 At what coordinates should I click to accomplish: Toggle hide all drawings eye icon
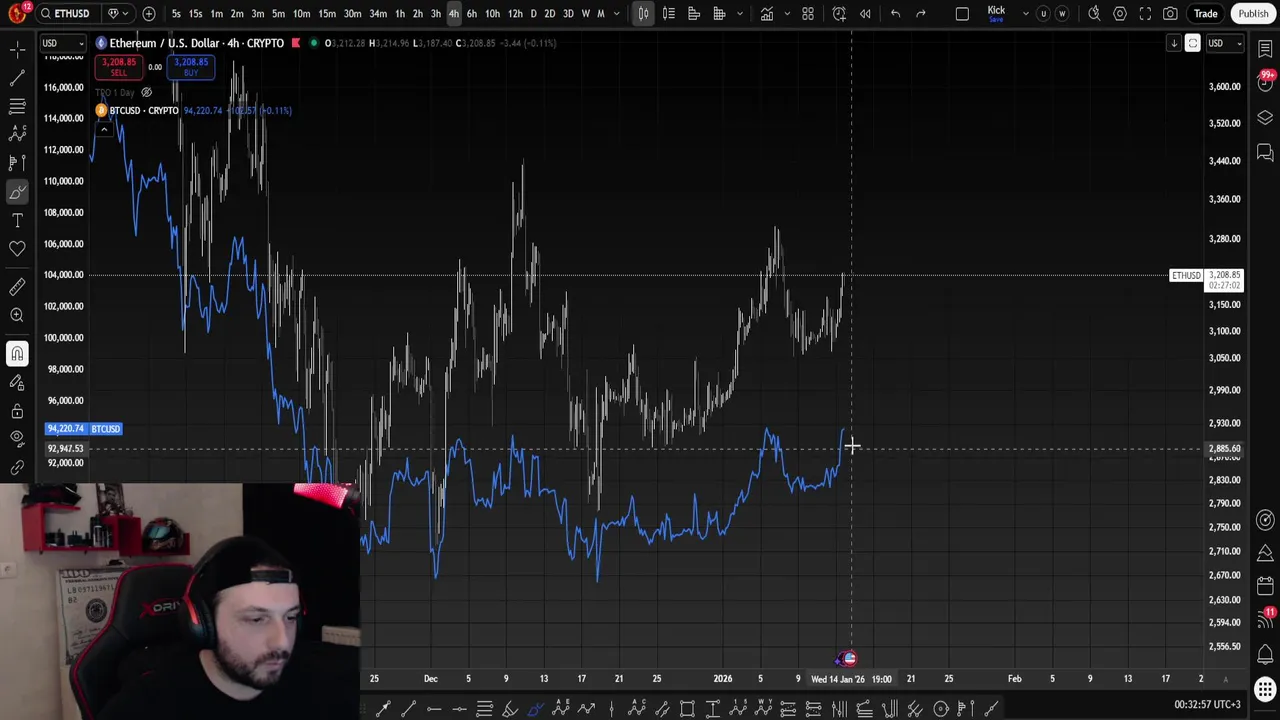click(x=17, y=438)
